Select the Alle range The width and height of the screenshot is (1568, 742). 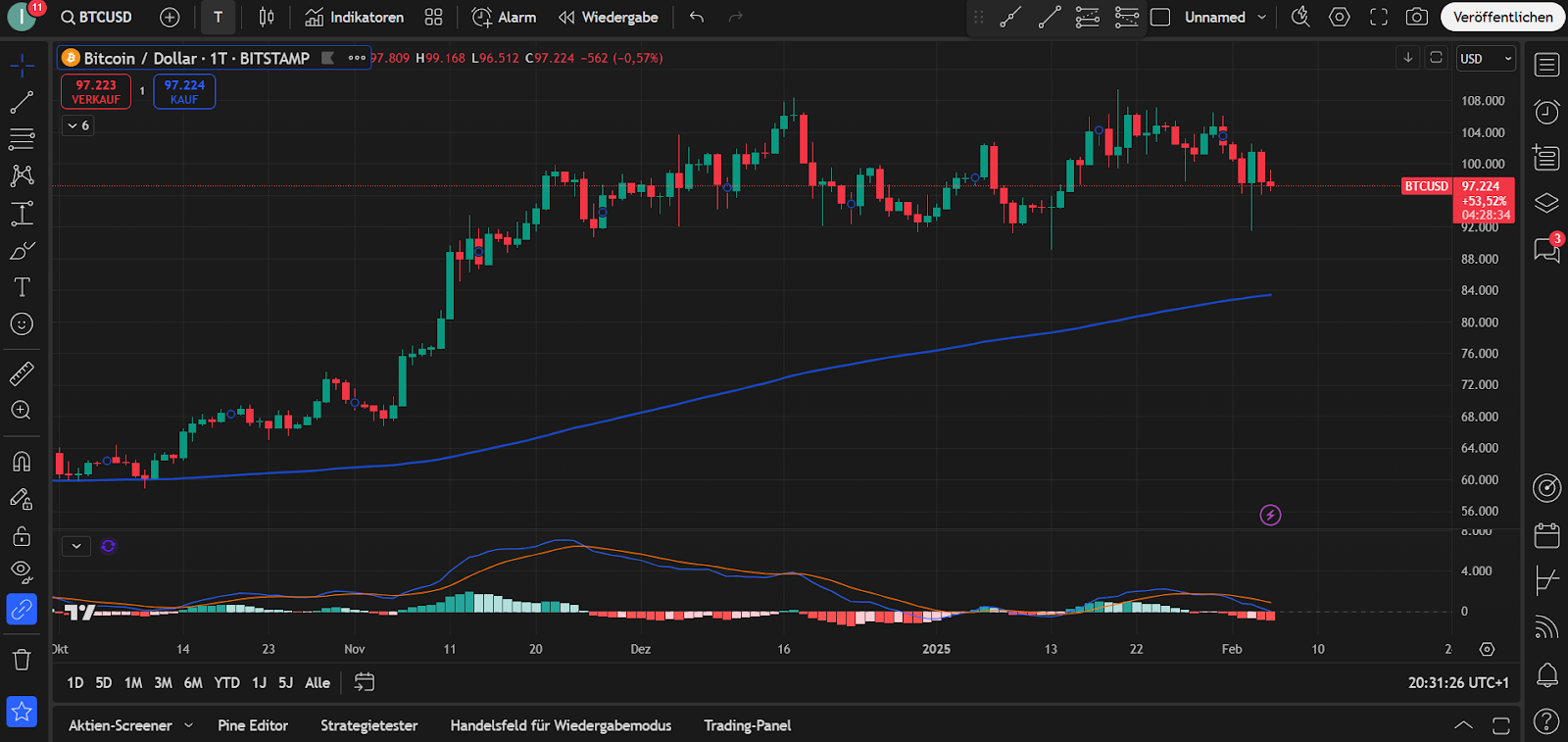(318, 683)
